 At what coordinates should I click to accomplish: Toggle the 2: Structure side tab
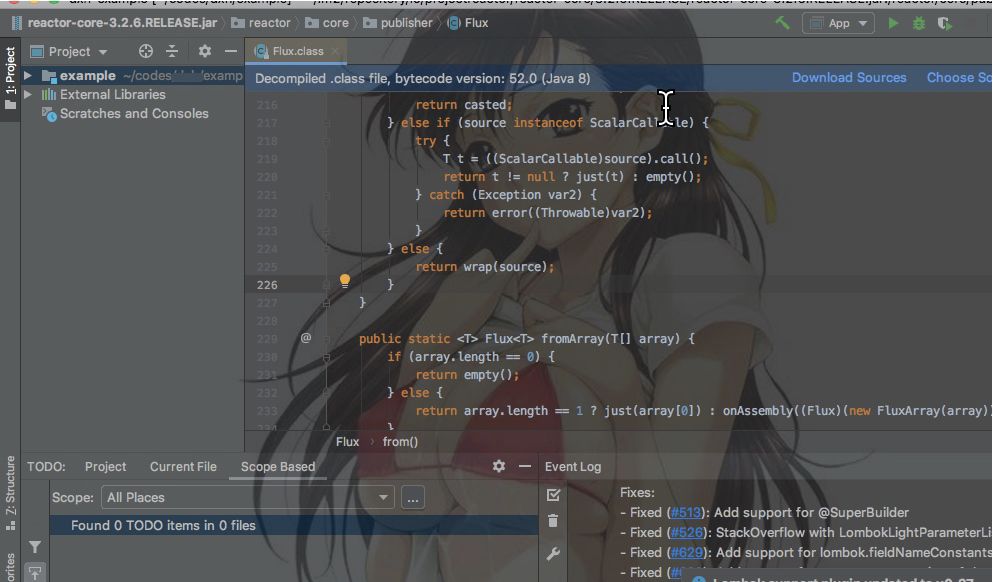coord(10,493)
